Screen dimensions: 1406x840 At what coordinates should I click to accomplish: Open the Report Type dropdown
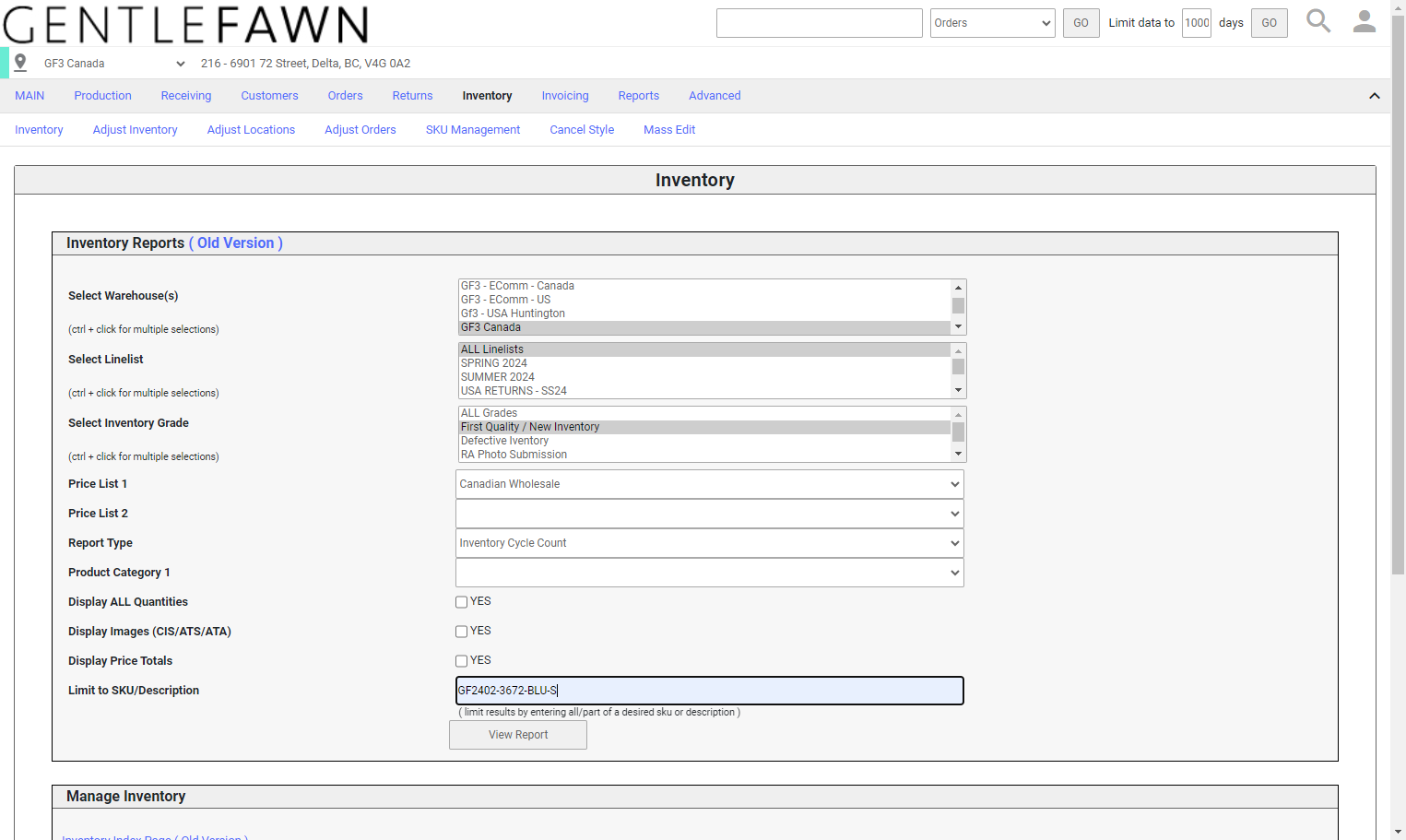click(710, 543)
